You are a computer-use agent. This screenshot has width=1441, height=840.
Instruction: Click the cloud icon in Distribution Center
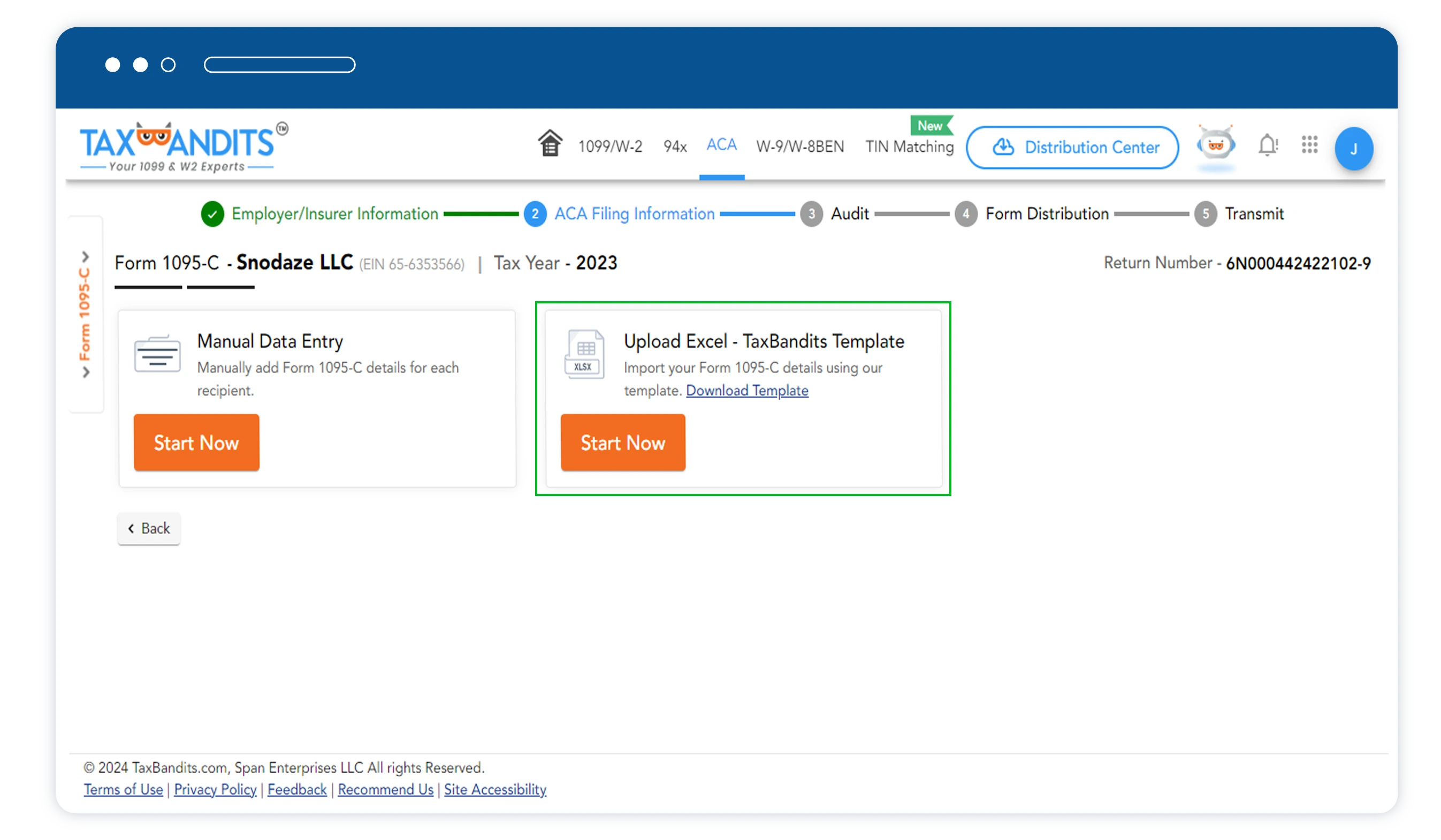click(1003, 147)
